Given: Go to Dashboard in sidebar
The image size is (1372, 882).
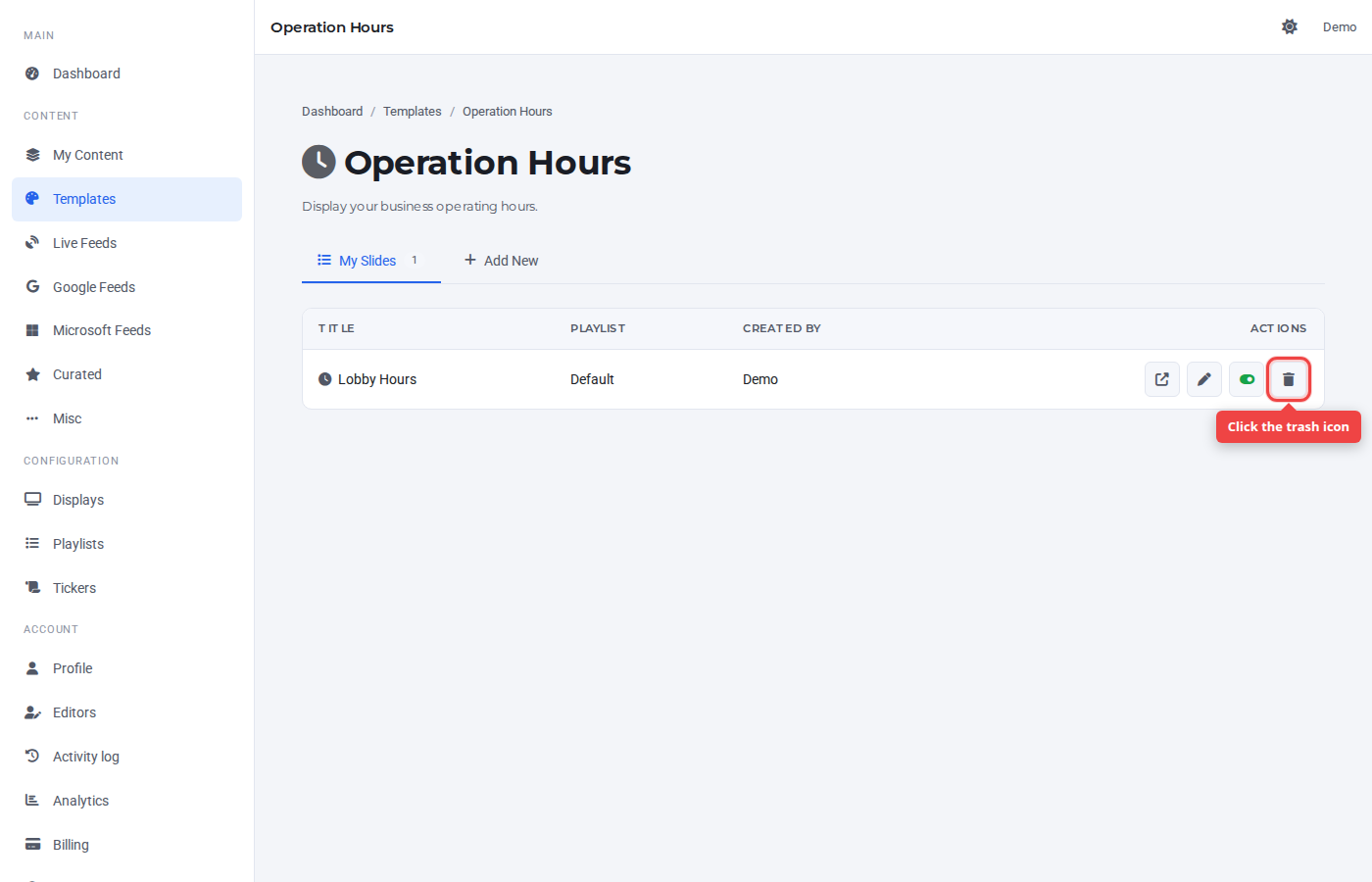Looking at the screenshot, I should tap(126, 73).
